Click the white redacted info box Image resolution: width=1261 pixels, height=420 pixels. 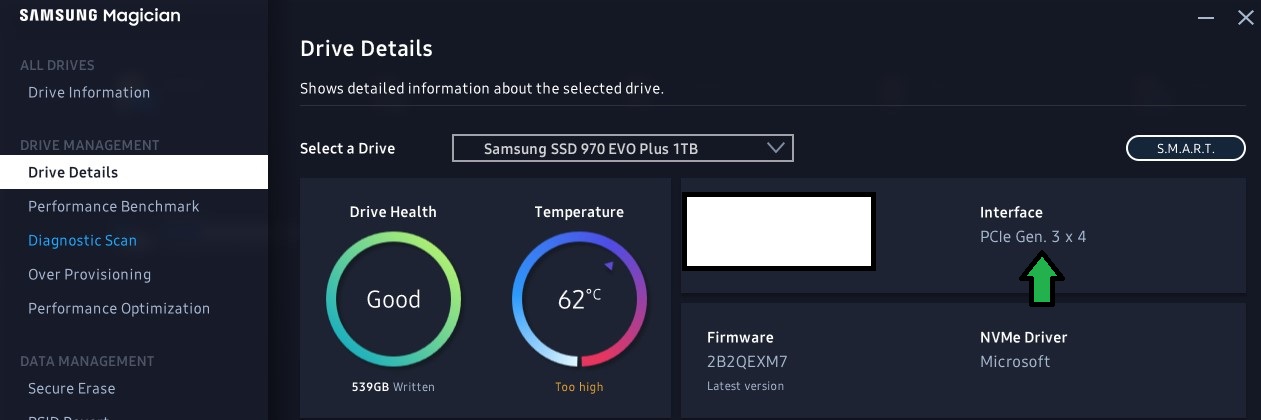(778, 232)
